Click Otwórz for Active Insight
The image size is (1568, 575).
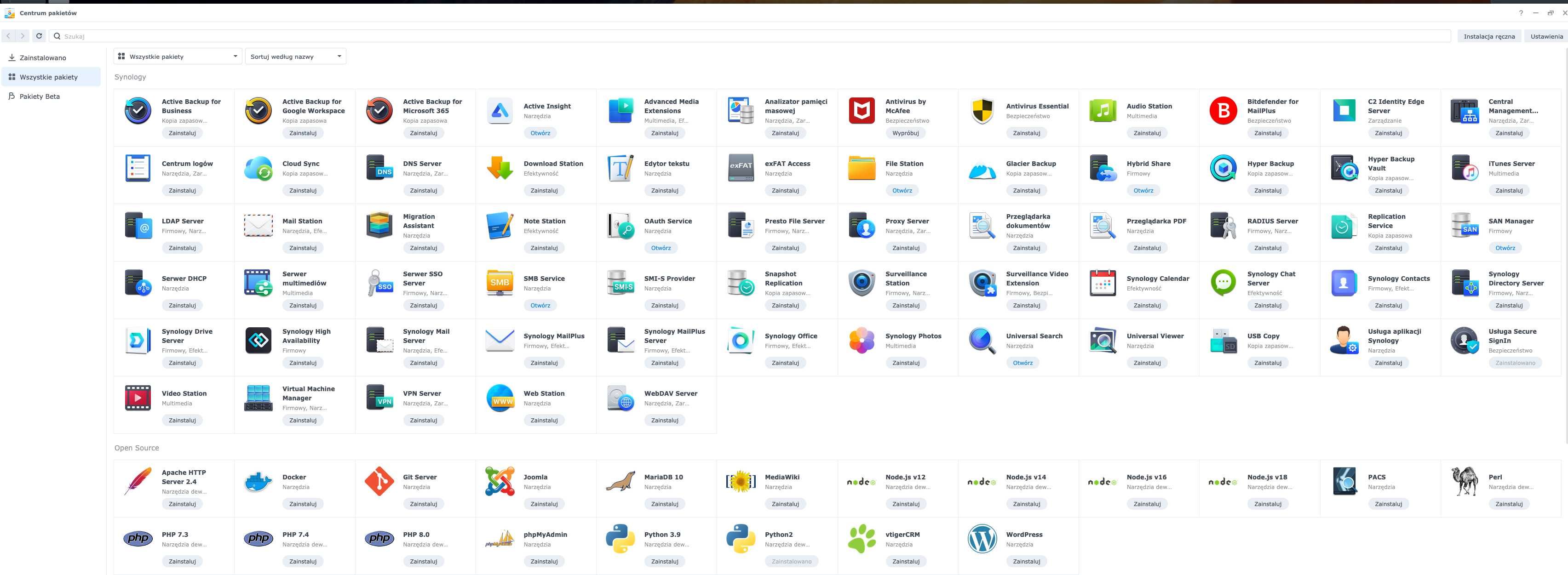click(540, 133)
